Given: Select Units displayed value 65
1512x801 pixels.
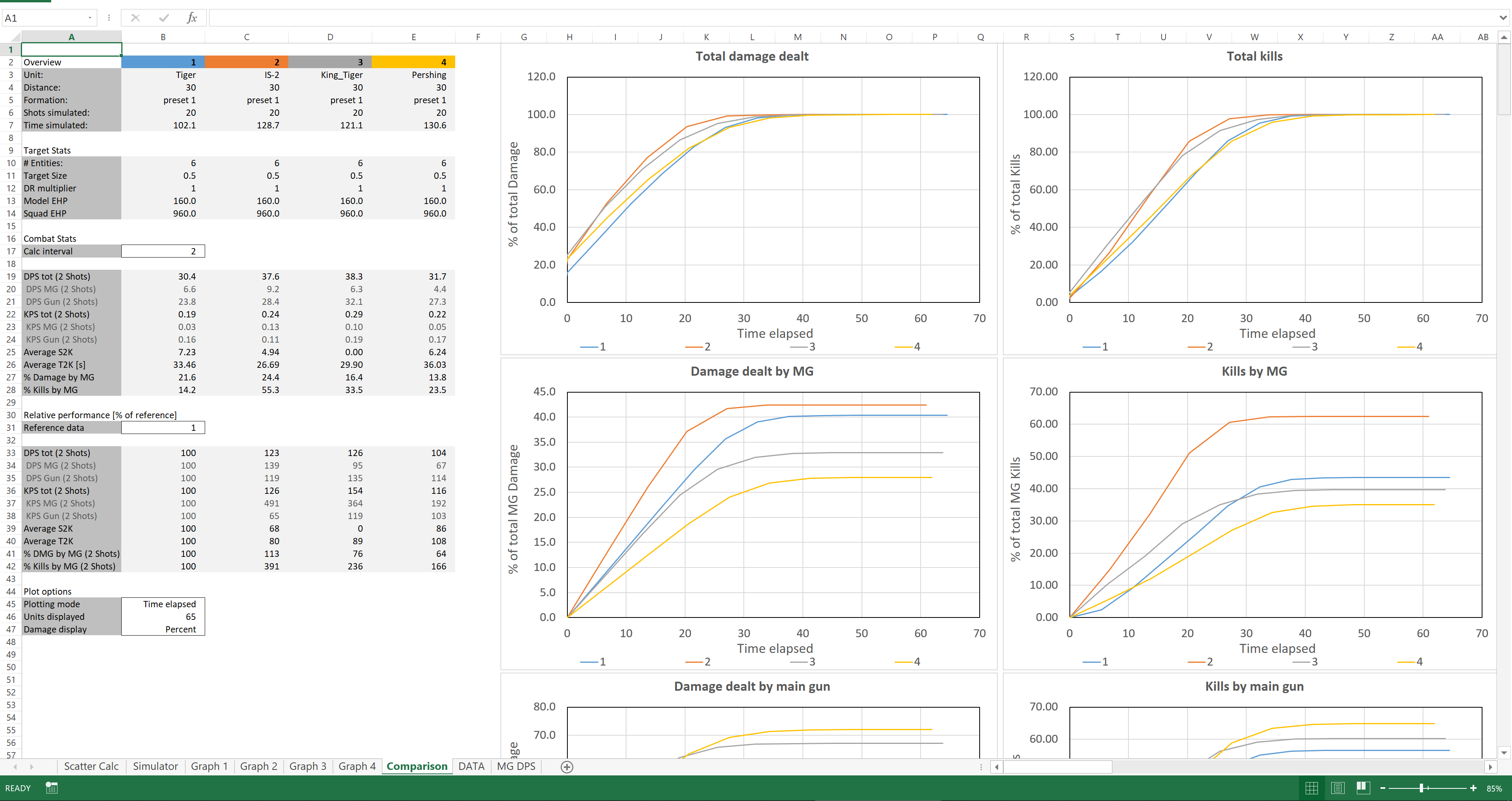Looking at the screenshot, I should point(163,617).
